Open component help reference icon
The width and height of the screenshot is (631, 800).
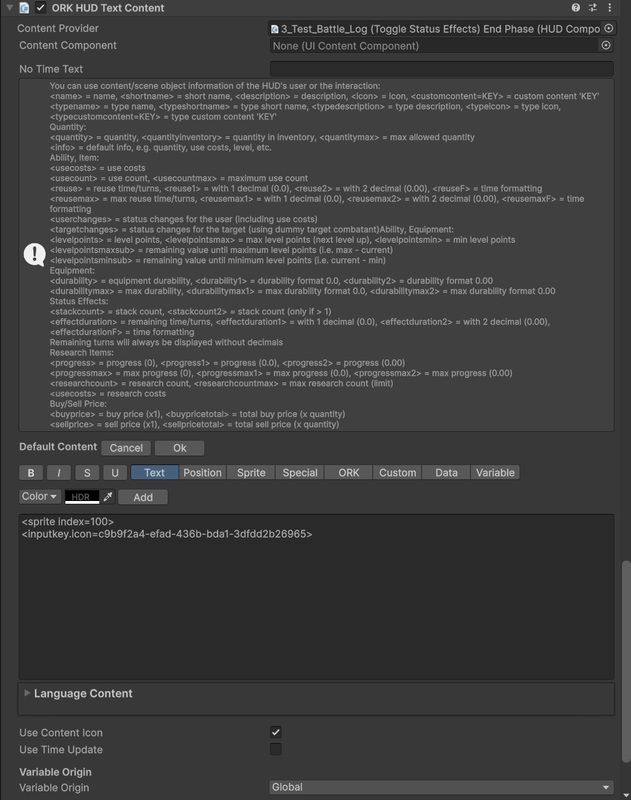[x=575, y=8]
